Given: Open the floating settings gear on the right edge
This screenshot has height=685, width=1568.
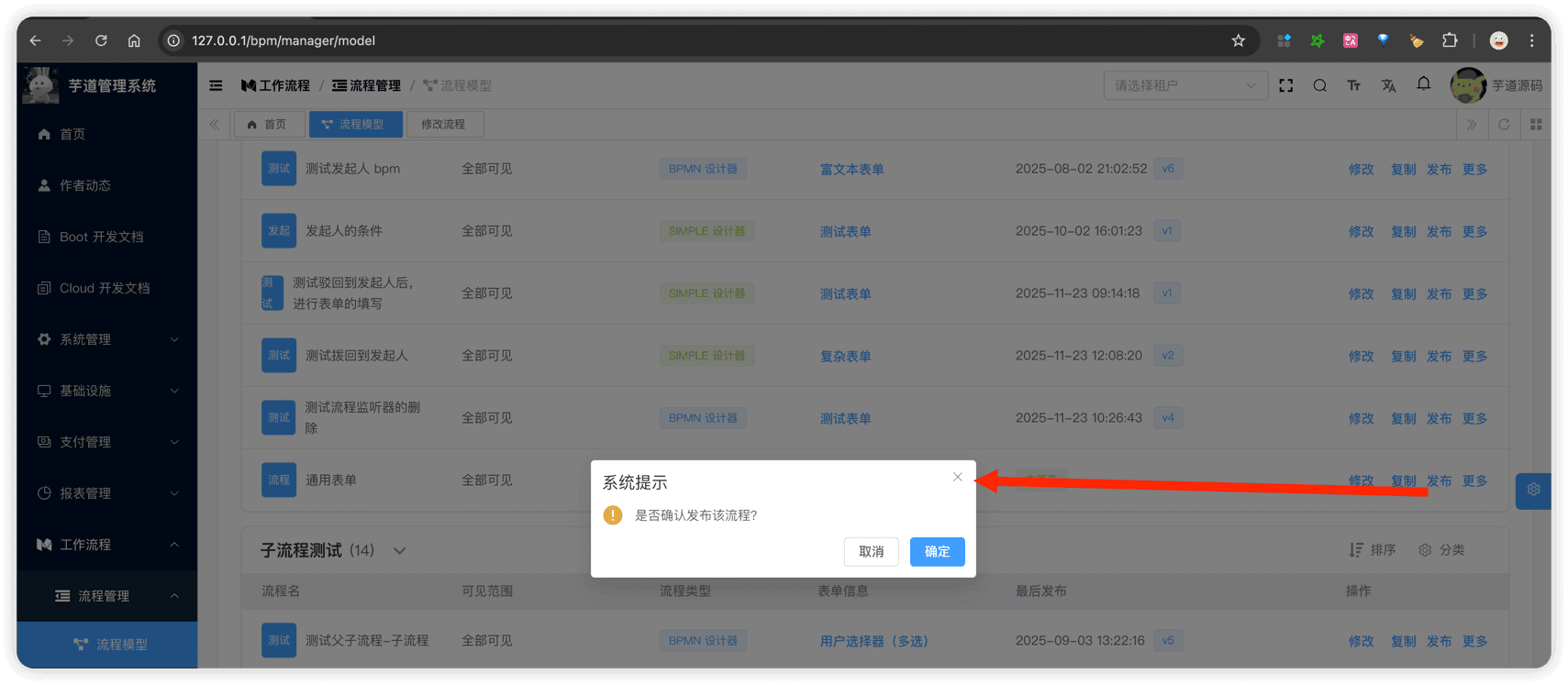Looking at the screenshot, I should [1533, 491].
